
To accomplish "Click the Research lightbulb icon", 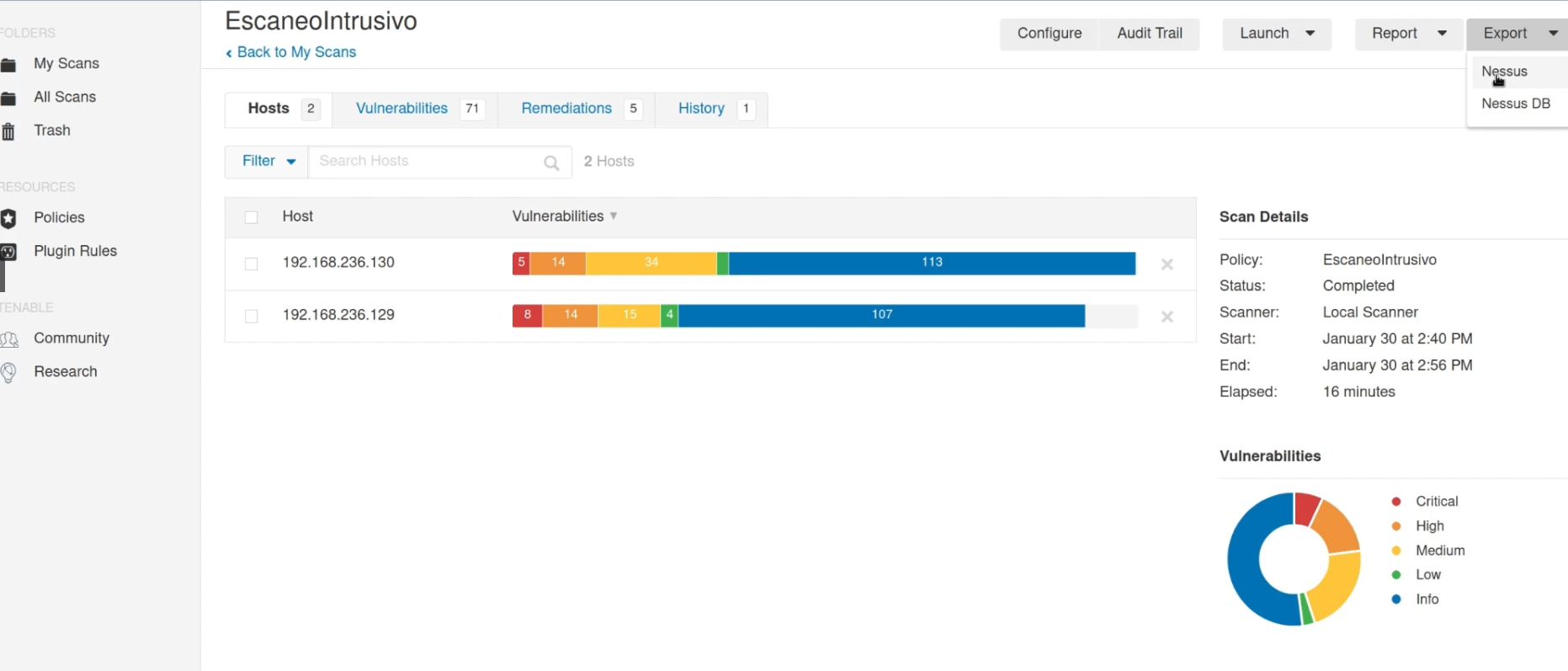I will pyautogui.click(x=8, y=373).
